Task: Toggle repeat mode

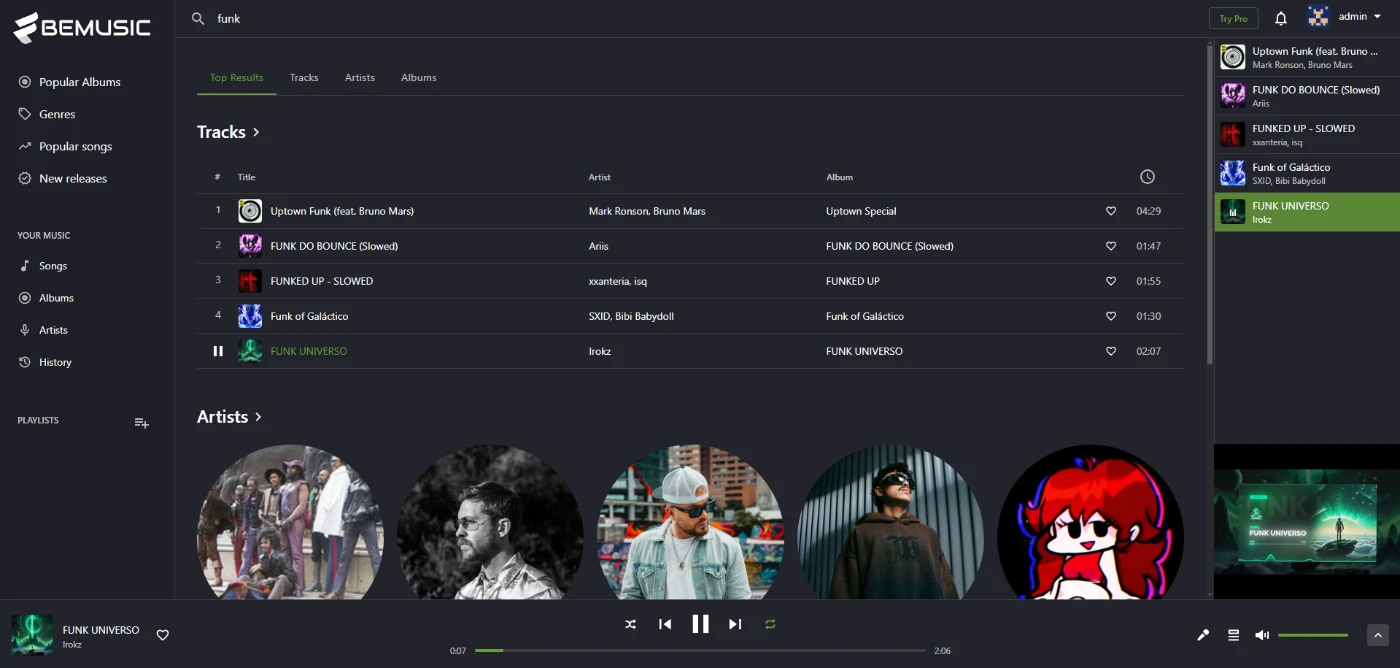Action: pos(770,624)
